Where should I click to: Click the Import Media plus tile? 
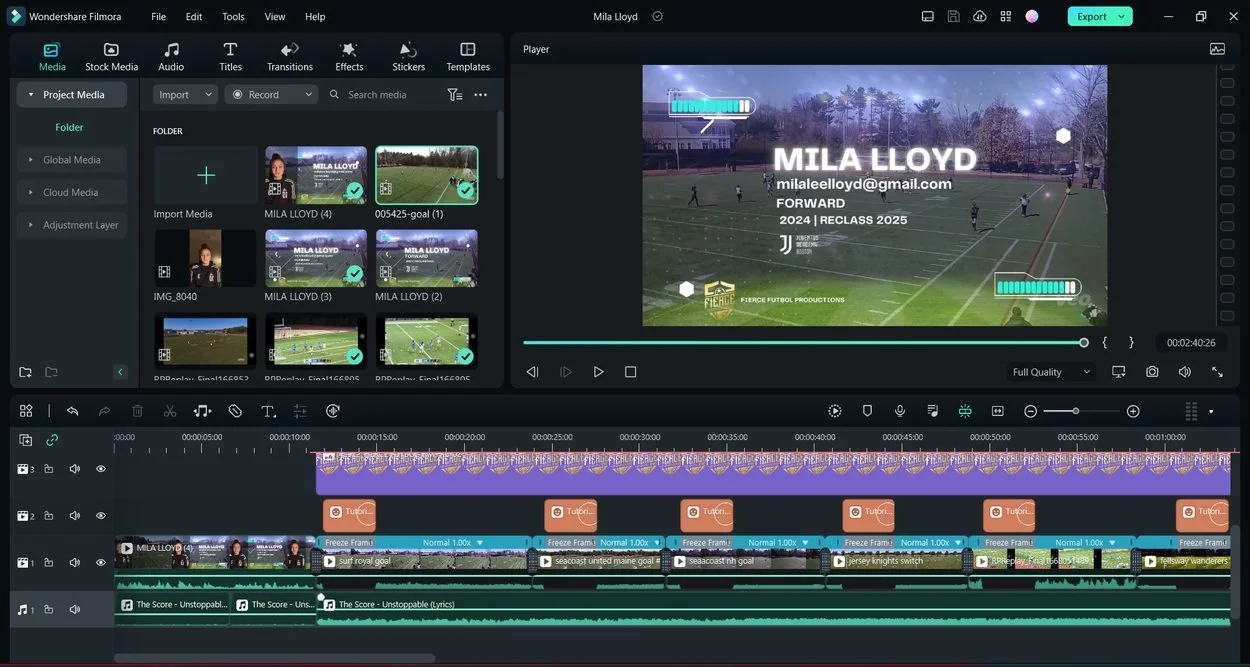coord(205,175)
